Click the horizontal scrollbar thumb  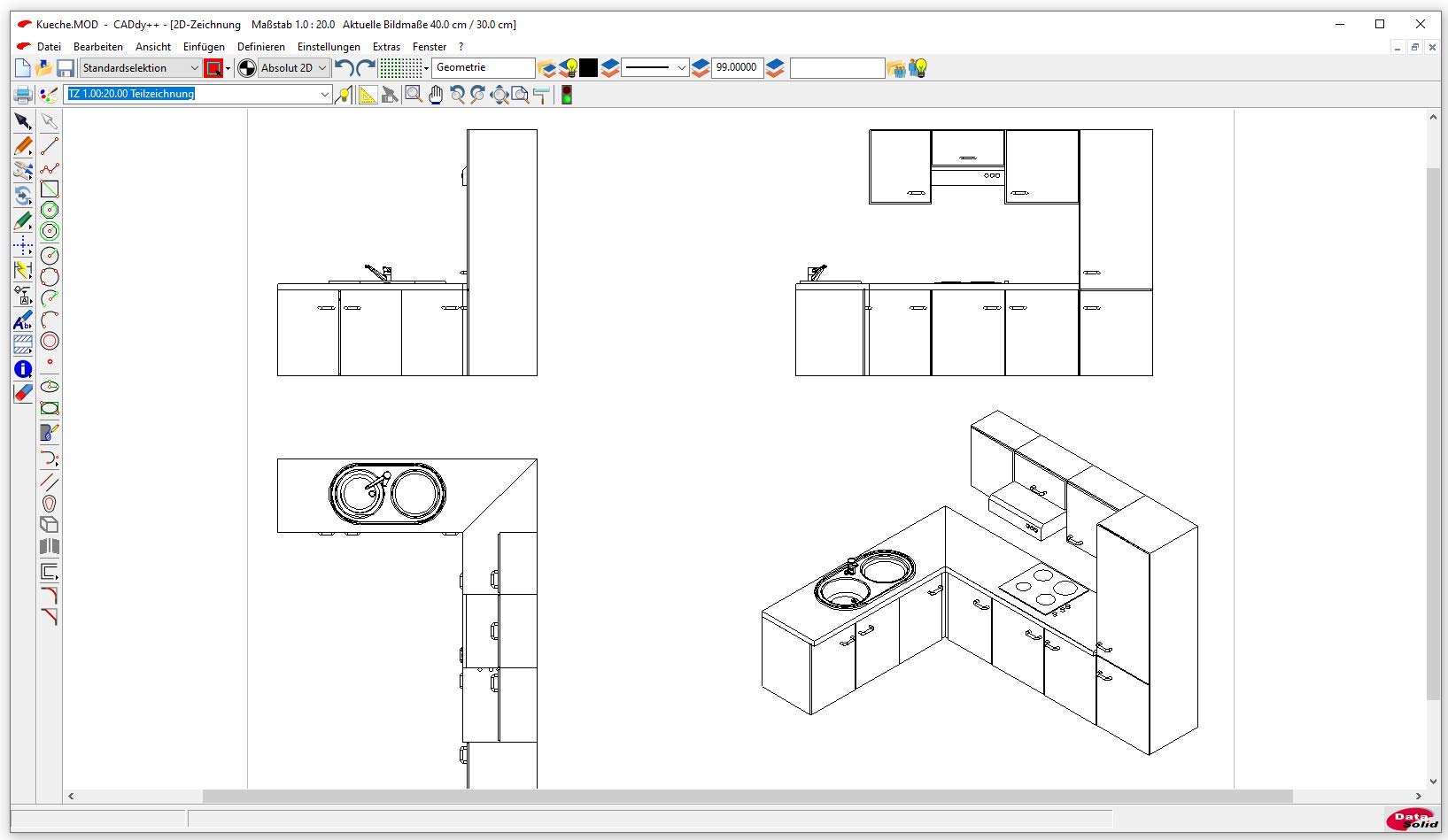(x=747, y=796)
